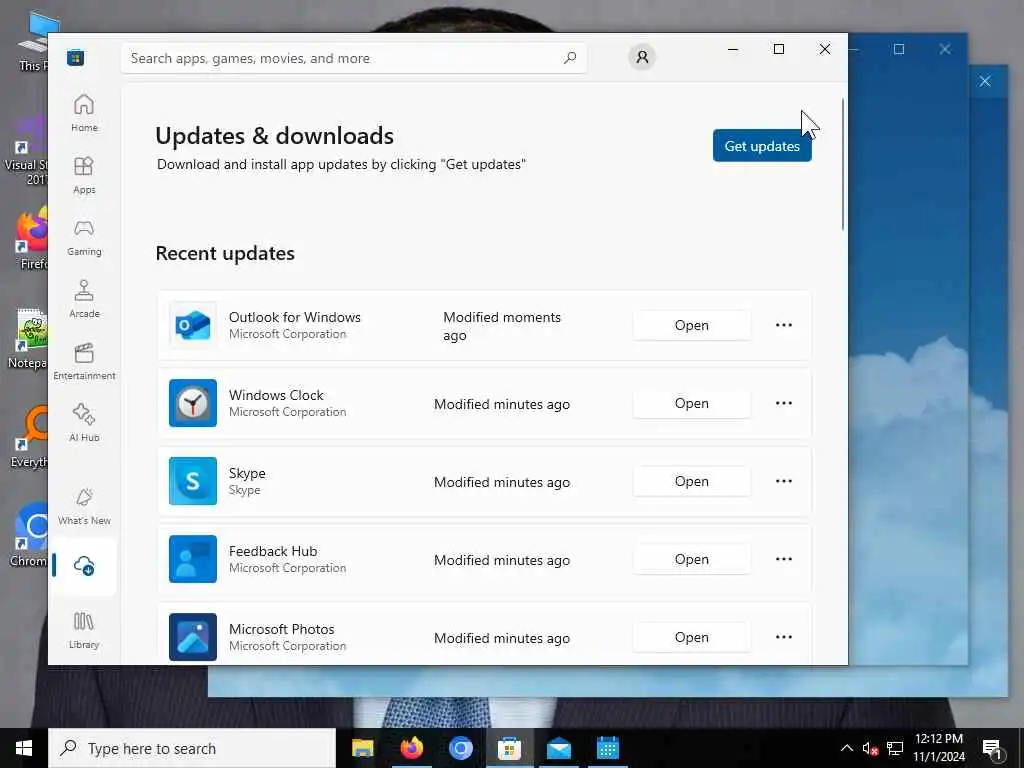Open more options for Skype
1024x768 pixels.
pyautogui.click(x=784, y=481)
